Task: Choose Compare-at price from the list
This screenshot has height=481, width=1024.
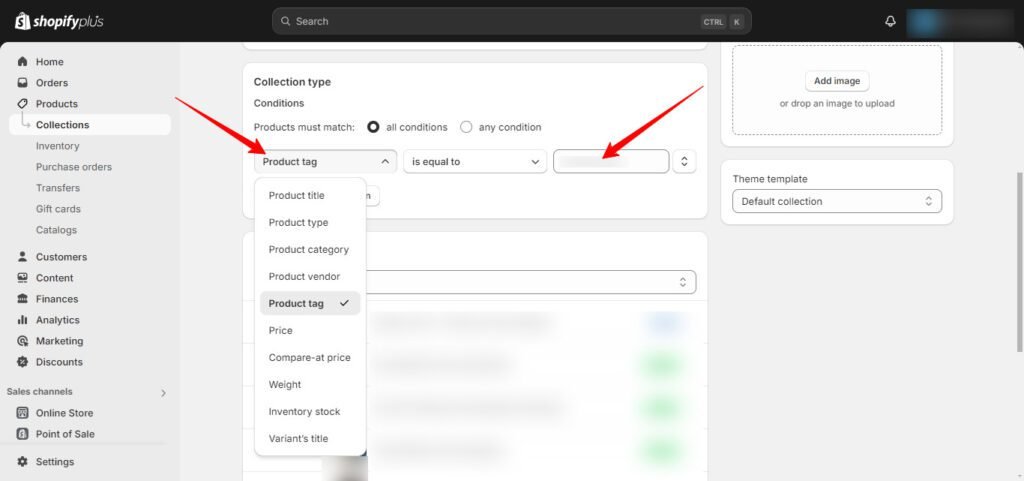Action: pos(310,358)
